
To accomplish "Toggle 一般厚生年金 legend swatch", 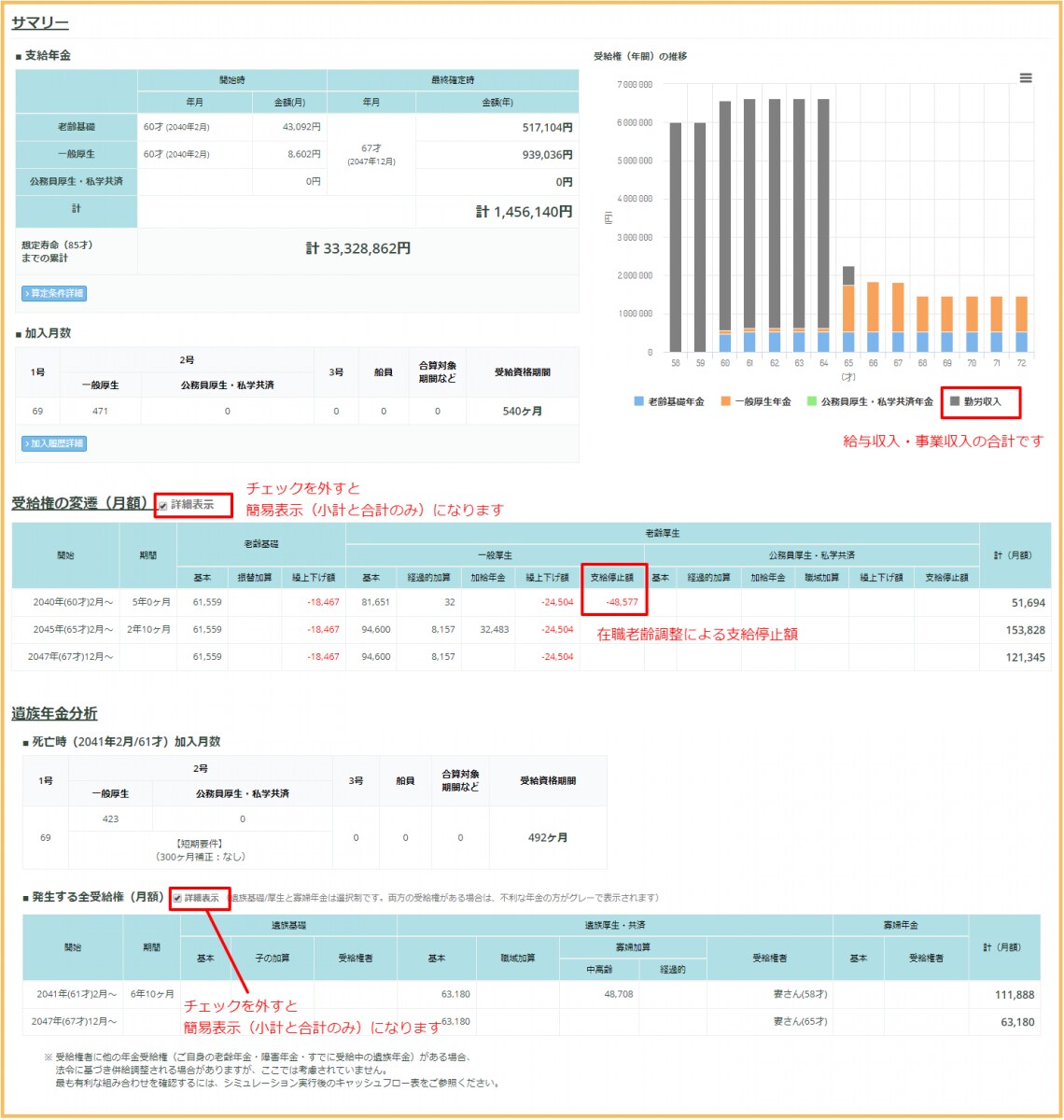I will tap(725, 401).
